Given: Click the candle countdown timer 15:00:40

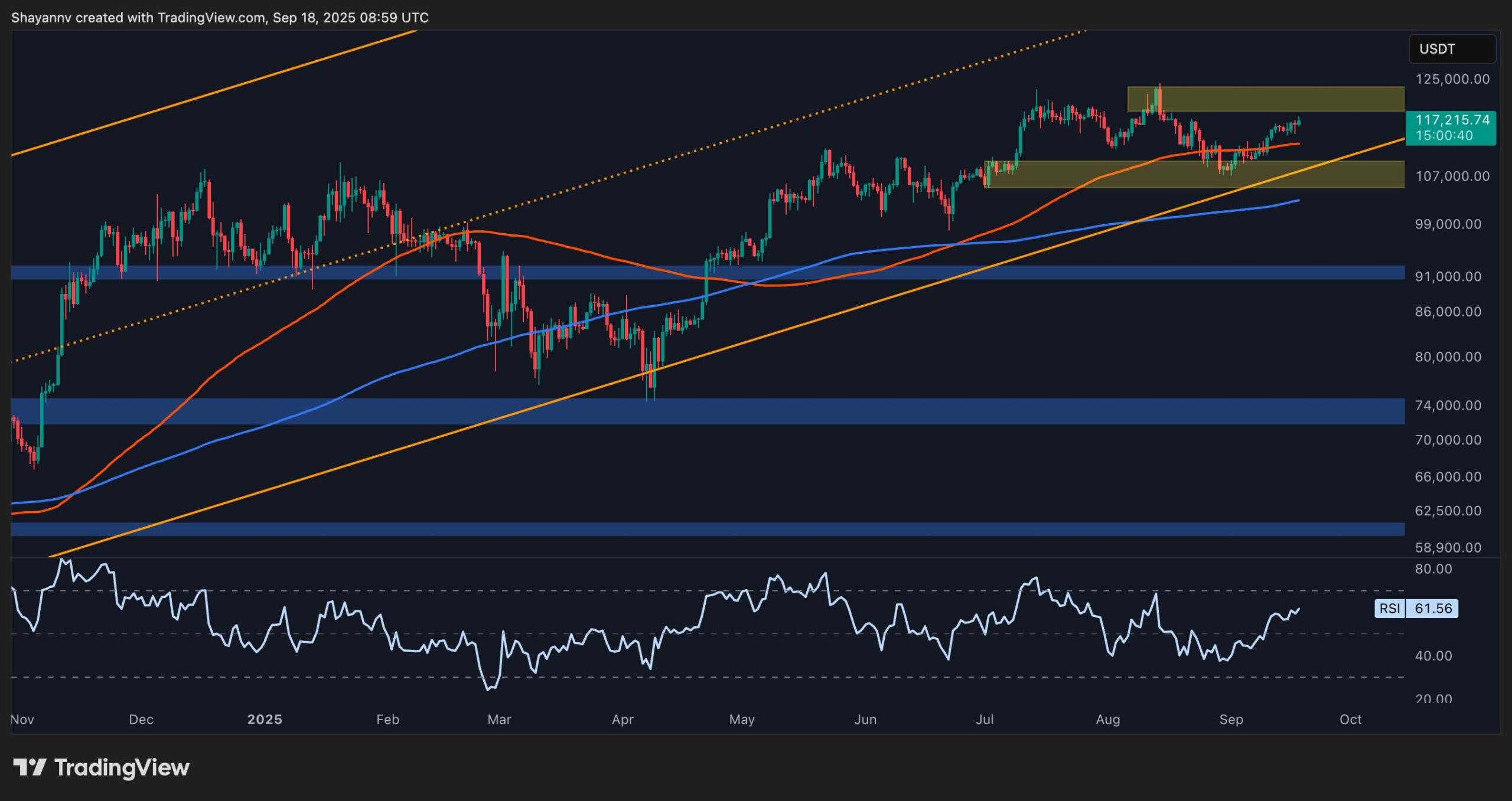Looking at the screenshot, I should pyautogui.click(x=1444, y=136).
